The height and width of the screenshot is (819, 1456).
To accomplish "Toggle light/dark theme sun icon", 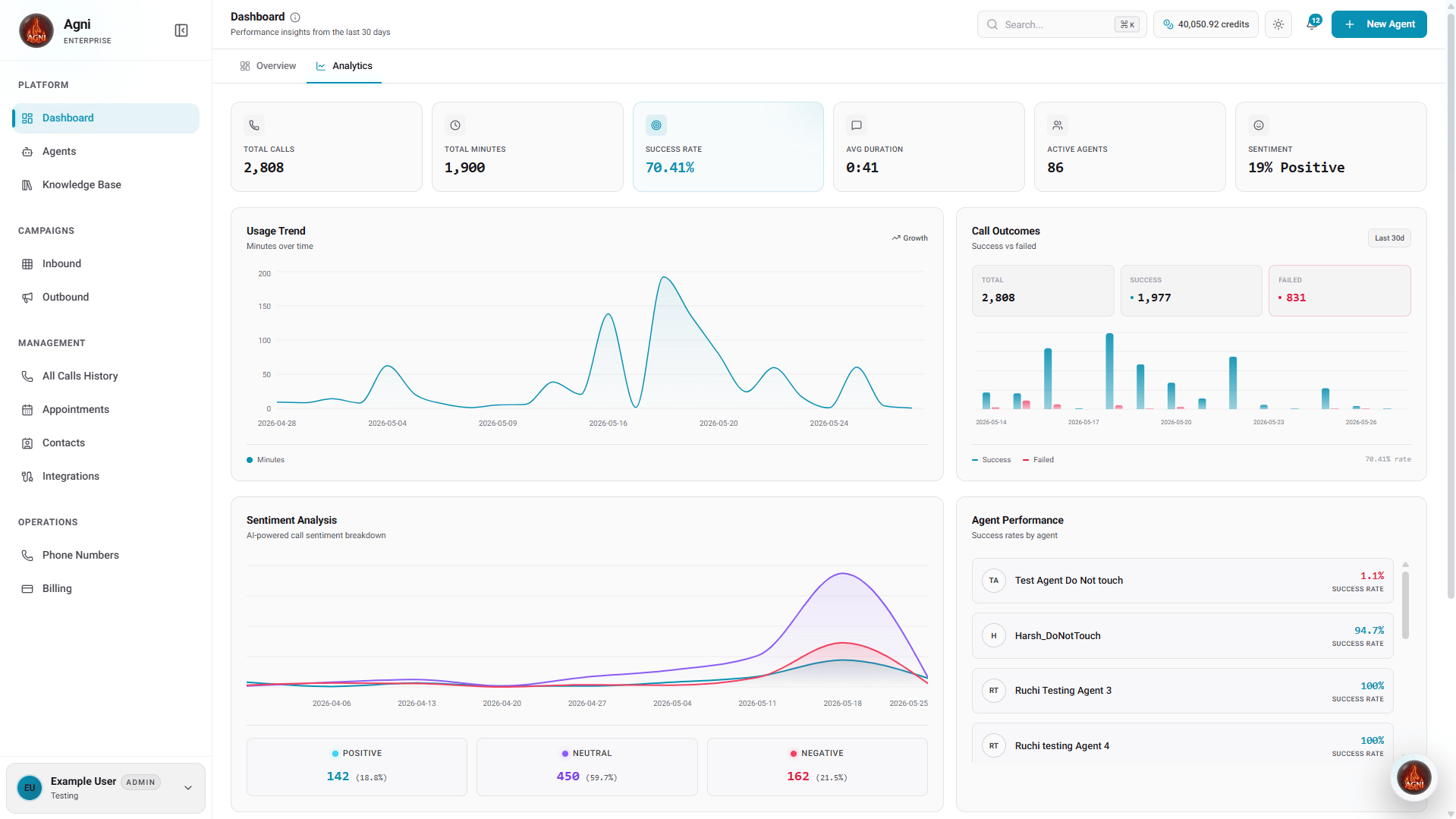I will [1278, 24].
